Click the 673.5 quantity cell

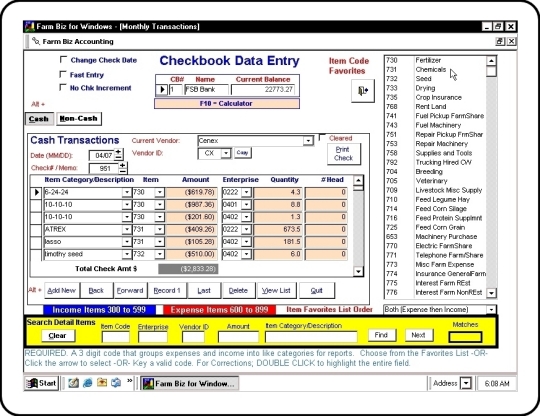click(278, 229)
